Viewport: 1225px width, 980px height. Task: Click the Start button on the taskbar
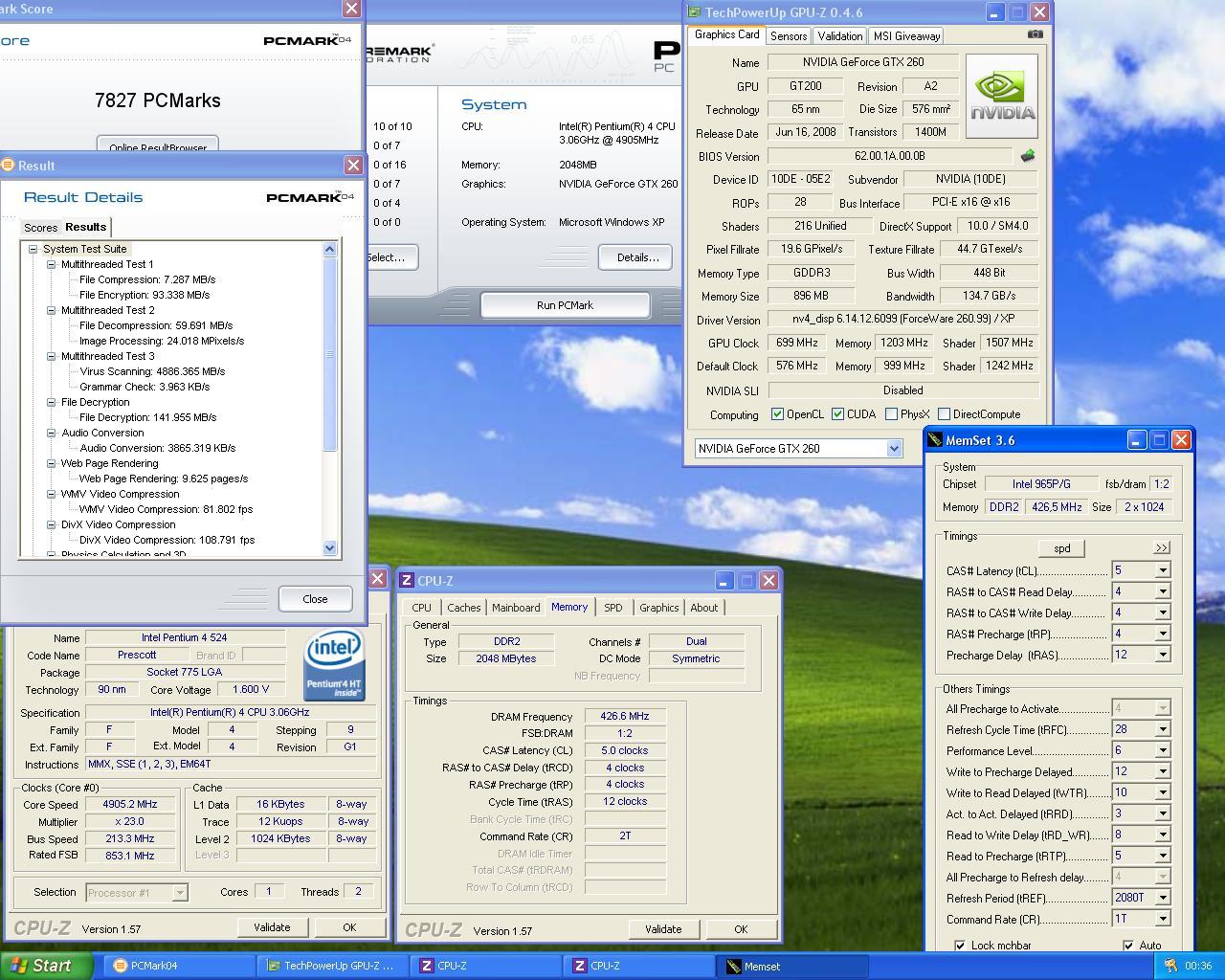point(46,966)
